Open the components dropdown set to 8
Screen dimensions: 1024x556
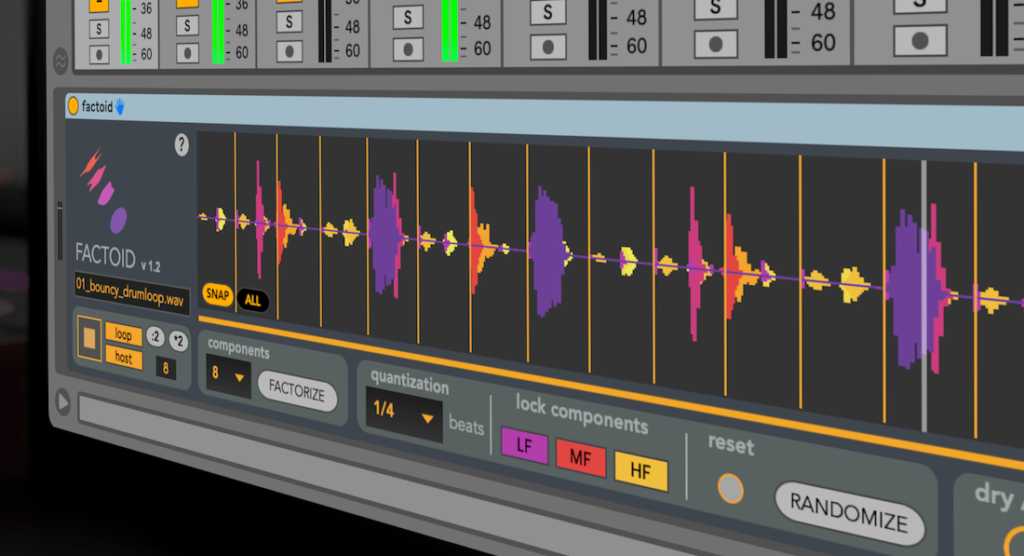coord(228,376)
